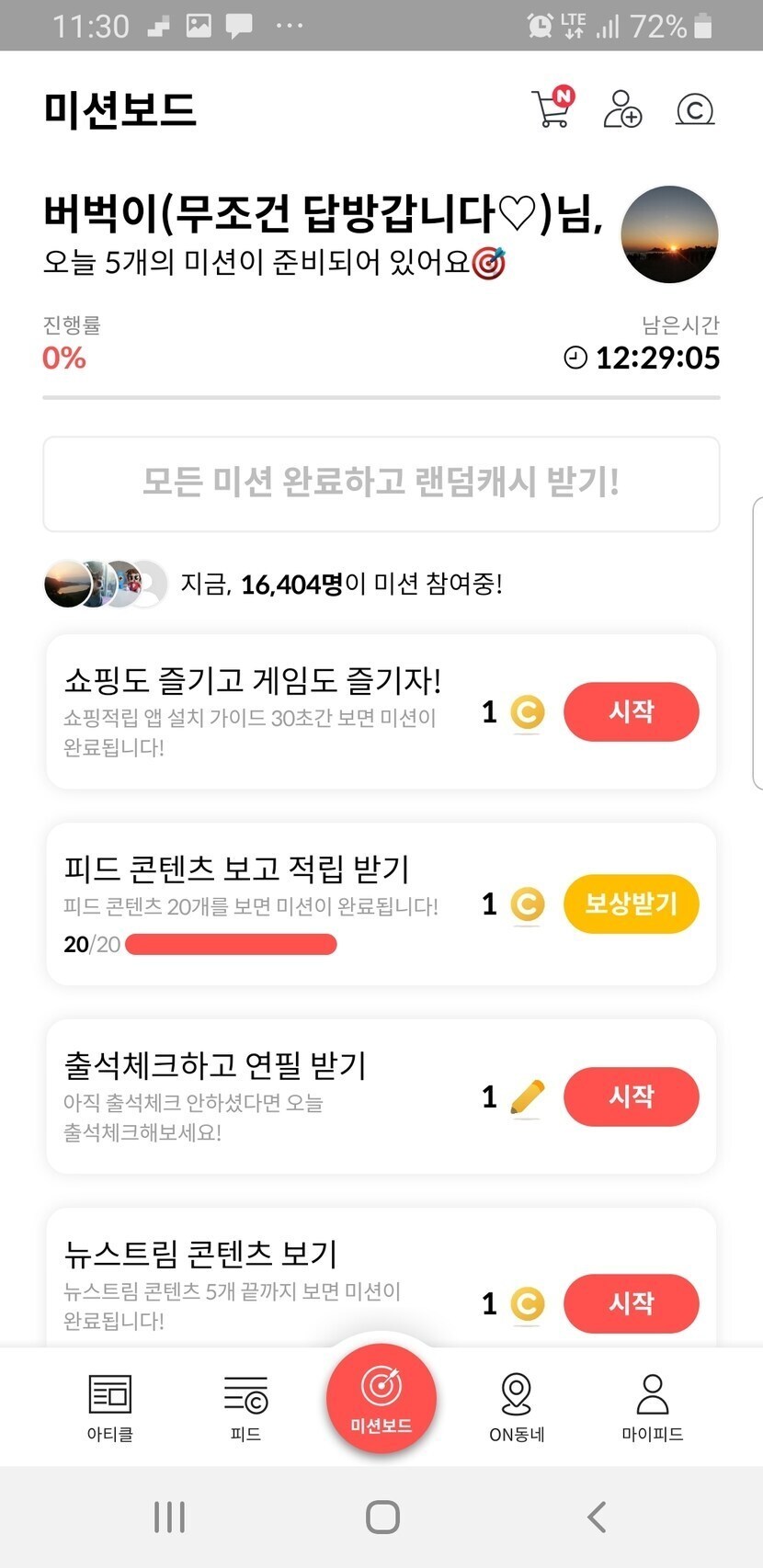Open the cash coin balance icon
The image size is (763, 1568).
(695, 109)
